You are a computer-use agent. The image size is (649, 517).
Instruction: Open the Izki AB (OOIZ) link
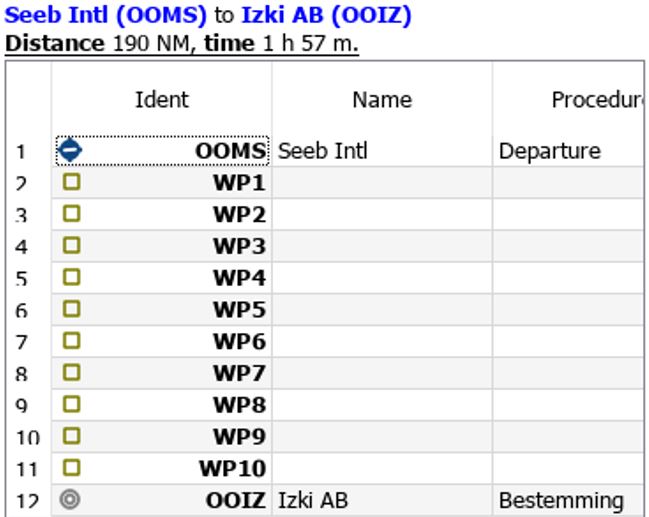(326, 15)
